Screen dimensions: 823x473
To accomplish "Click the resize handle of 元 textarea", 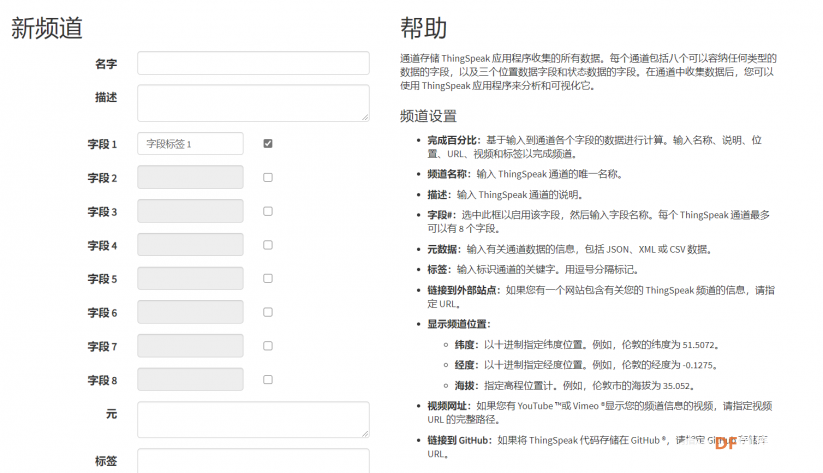I will (x=365, y=434).
